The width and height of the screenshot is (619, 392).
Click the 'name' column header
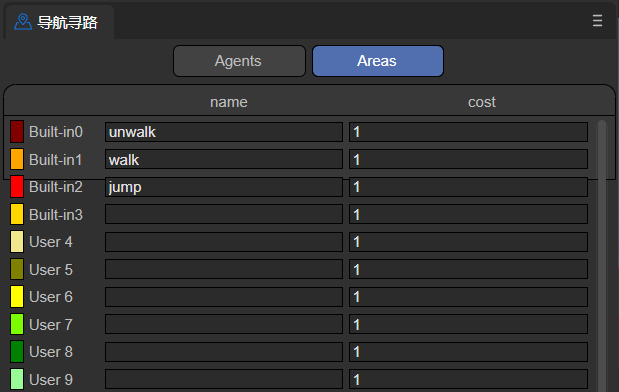point(229,102)
